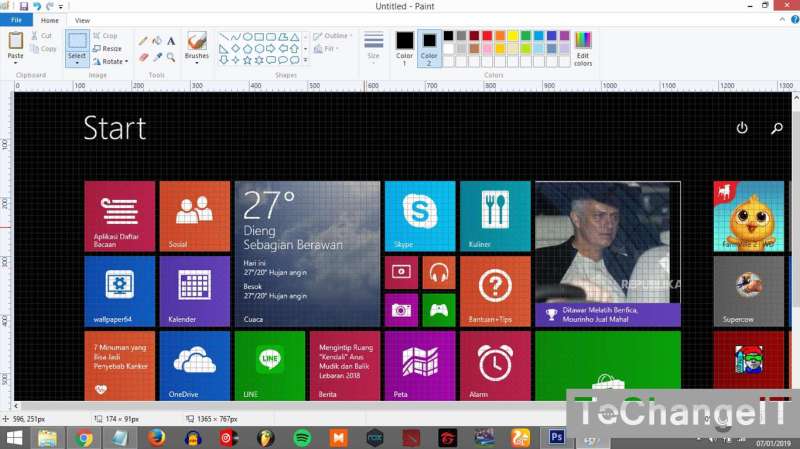Open Photoshop from the taskbar
The height and width of the screenshot is (449, 800).
point(557,437)
